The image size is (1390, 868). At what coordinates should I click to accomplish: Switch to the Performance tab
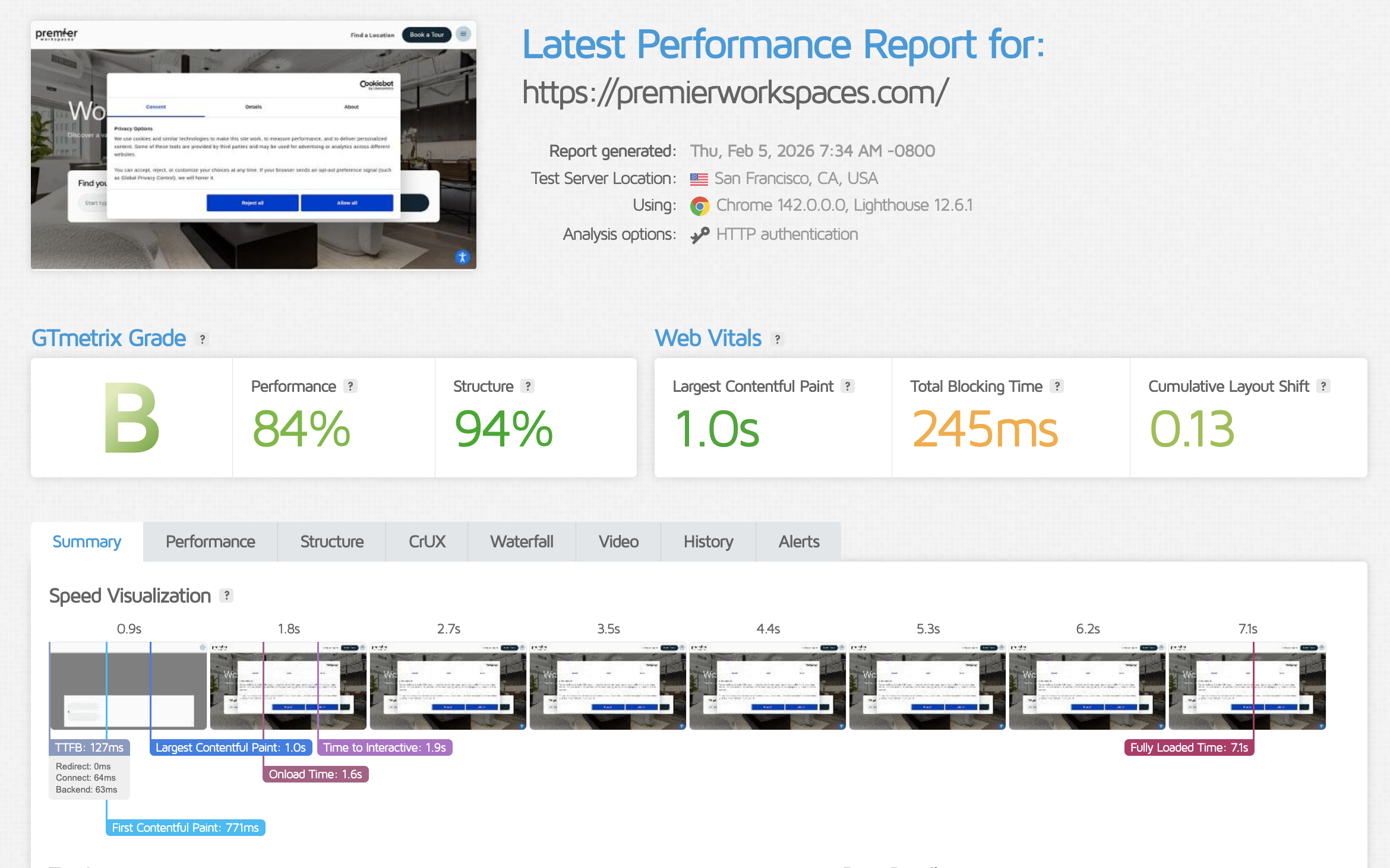pyautogui.click(x=210, y=541)
